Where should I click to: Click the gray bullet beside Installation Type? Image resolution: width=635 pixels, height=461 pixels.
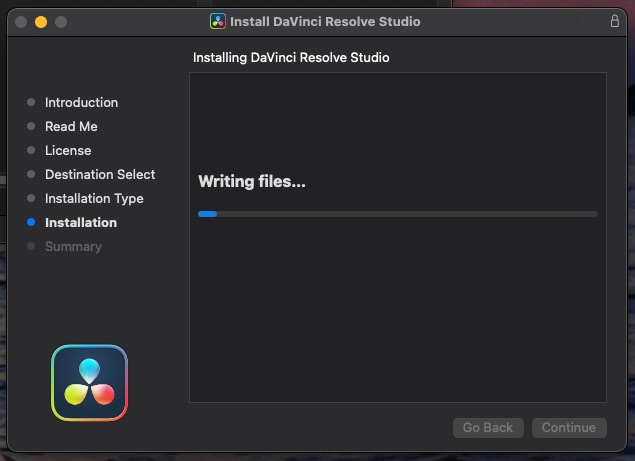click(31, 198)
